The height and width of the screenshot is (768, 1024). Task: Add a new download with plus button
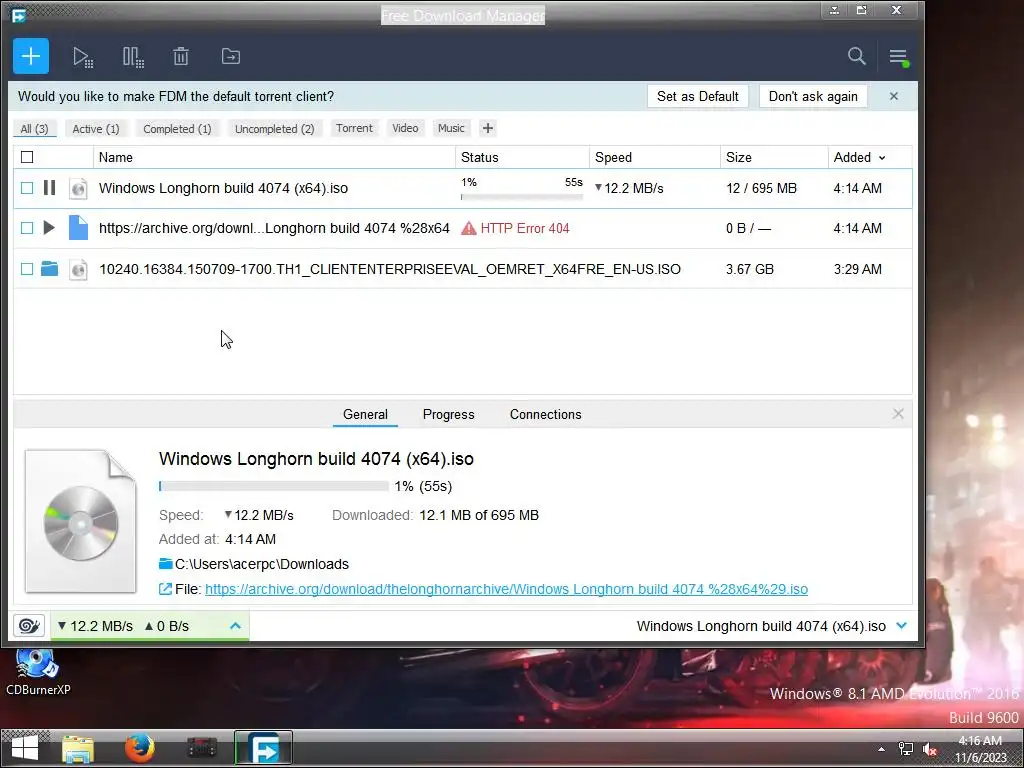(x=31, y=56)
